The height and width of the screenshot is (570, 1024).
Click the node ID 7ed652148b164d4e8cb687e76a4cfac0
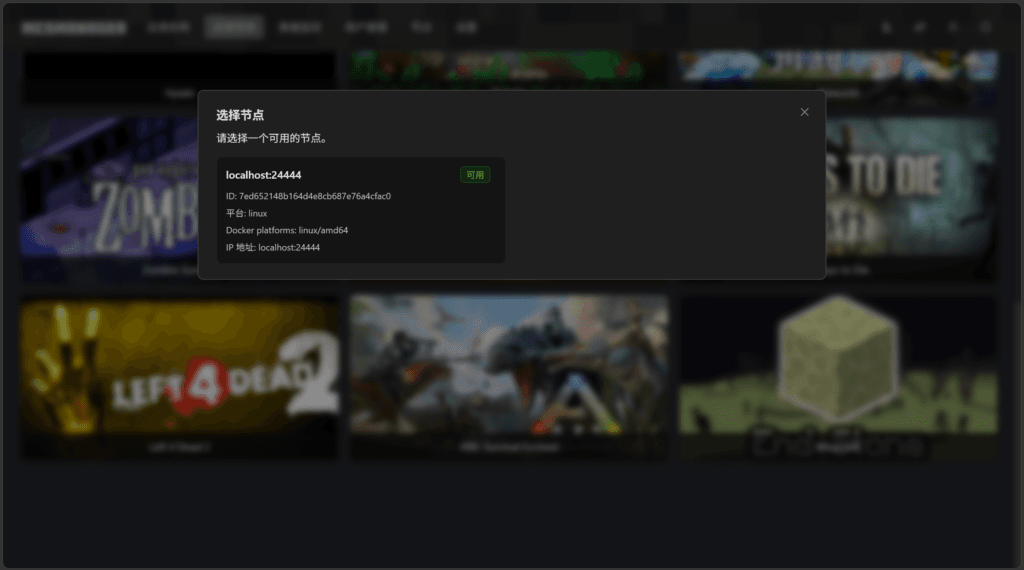coord(308,196)
